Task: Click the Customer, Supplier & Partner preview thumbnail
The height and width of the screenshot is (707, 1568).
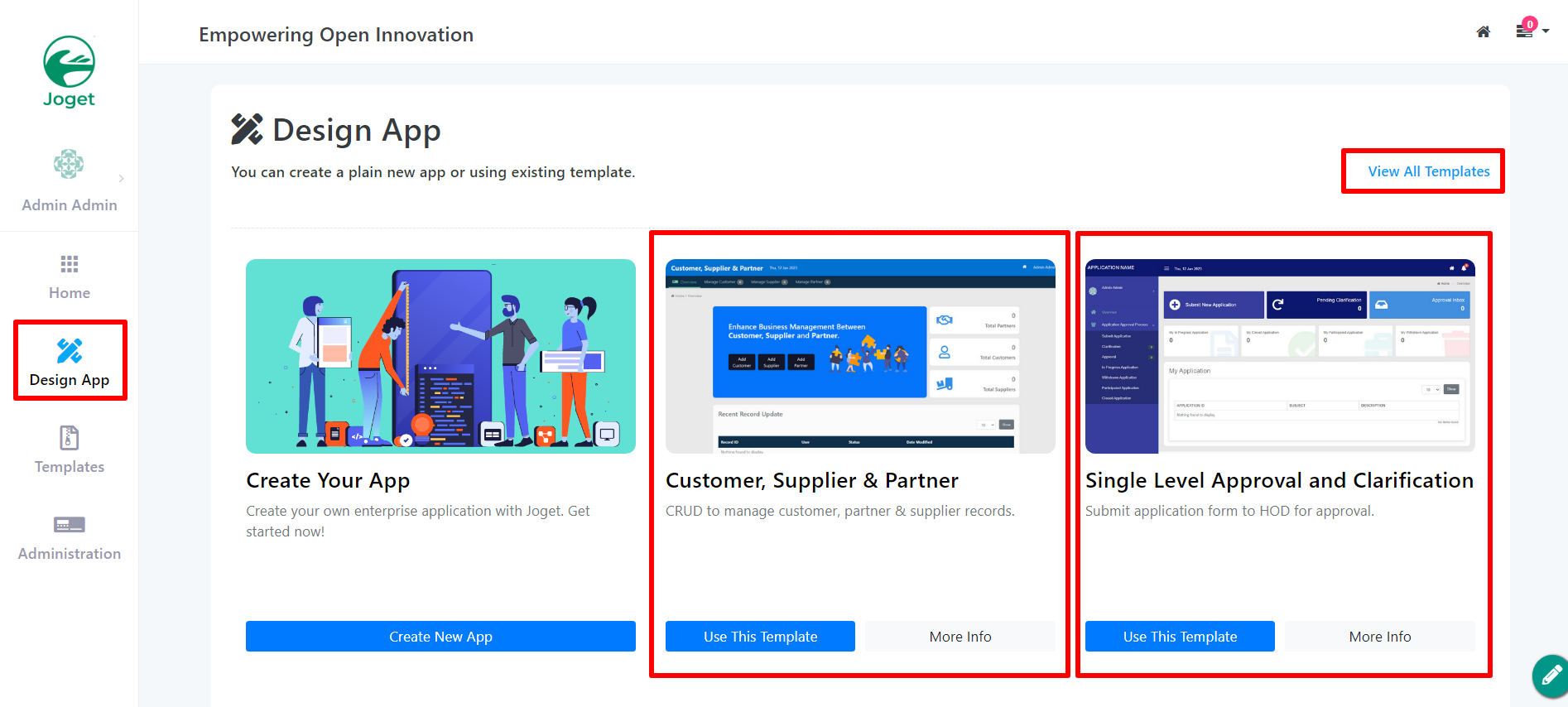Action: [860, 356]
